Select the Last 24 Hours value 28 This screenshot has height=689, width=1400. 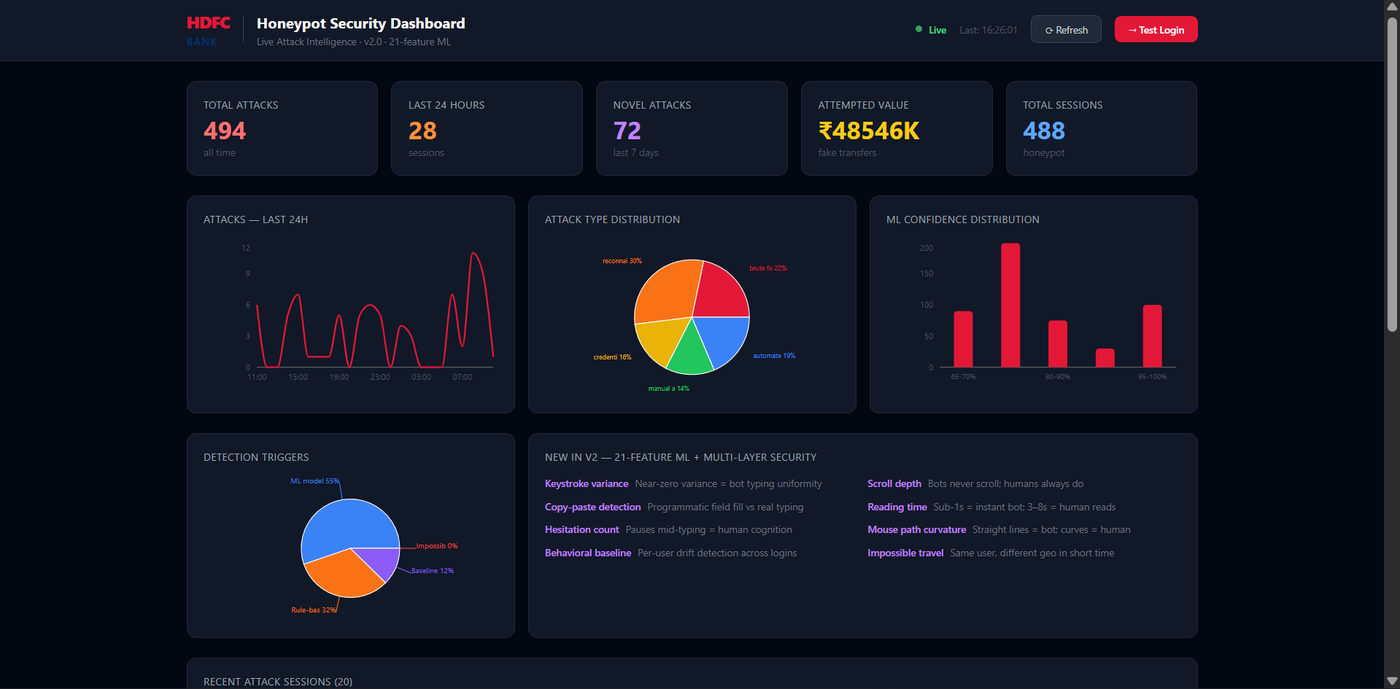(423, 131)
